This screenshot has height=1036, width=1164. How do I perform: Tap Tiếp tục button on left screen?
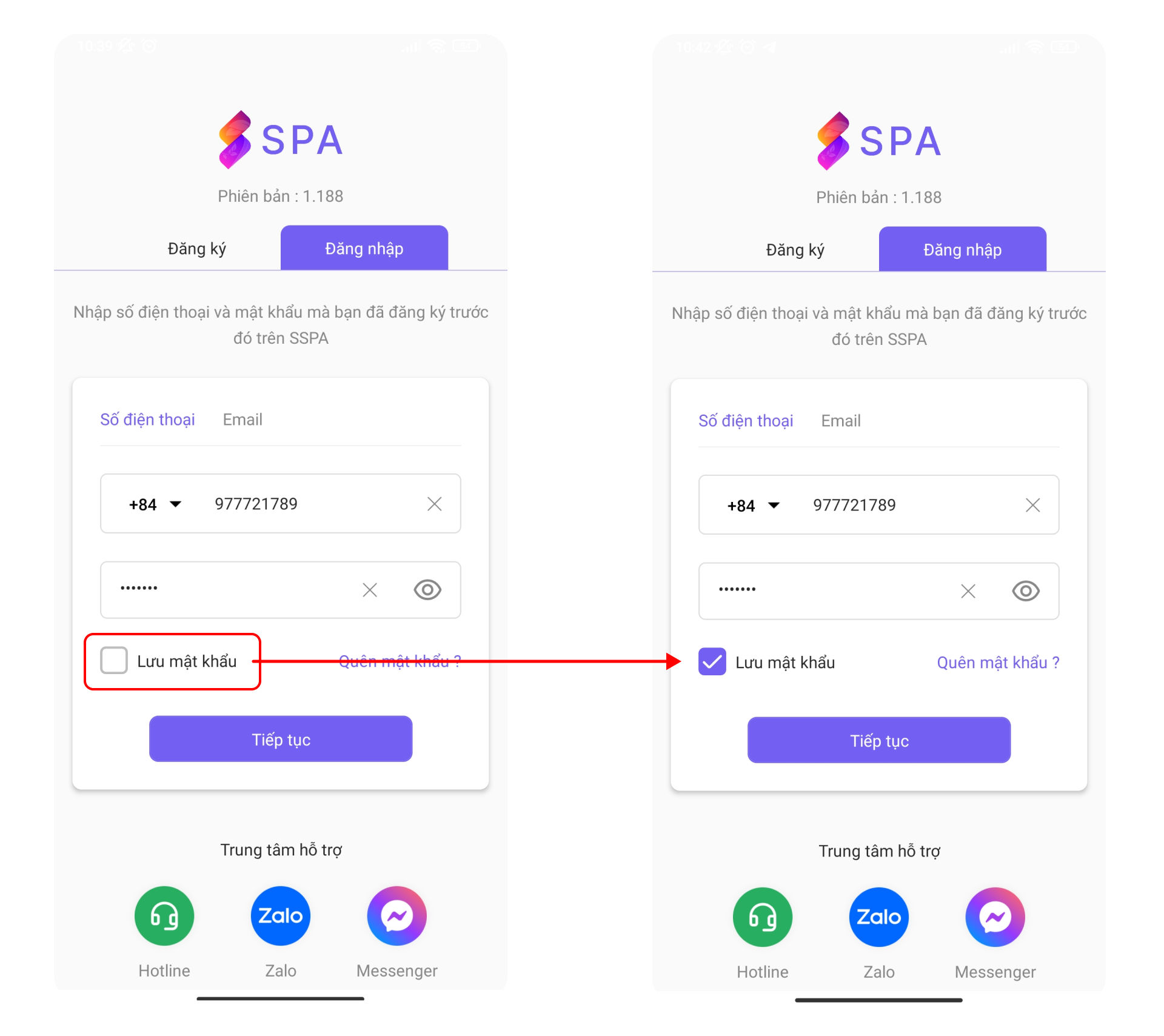[x=281, y=739]
